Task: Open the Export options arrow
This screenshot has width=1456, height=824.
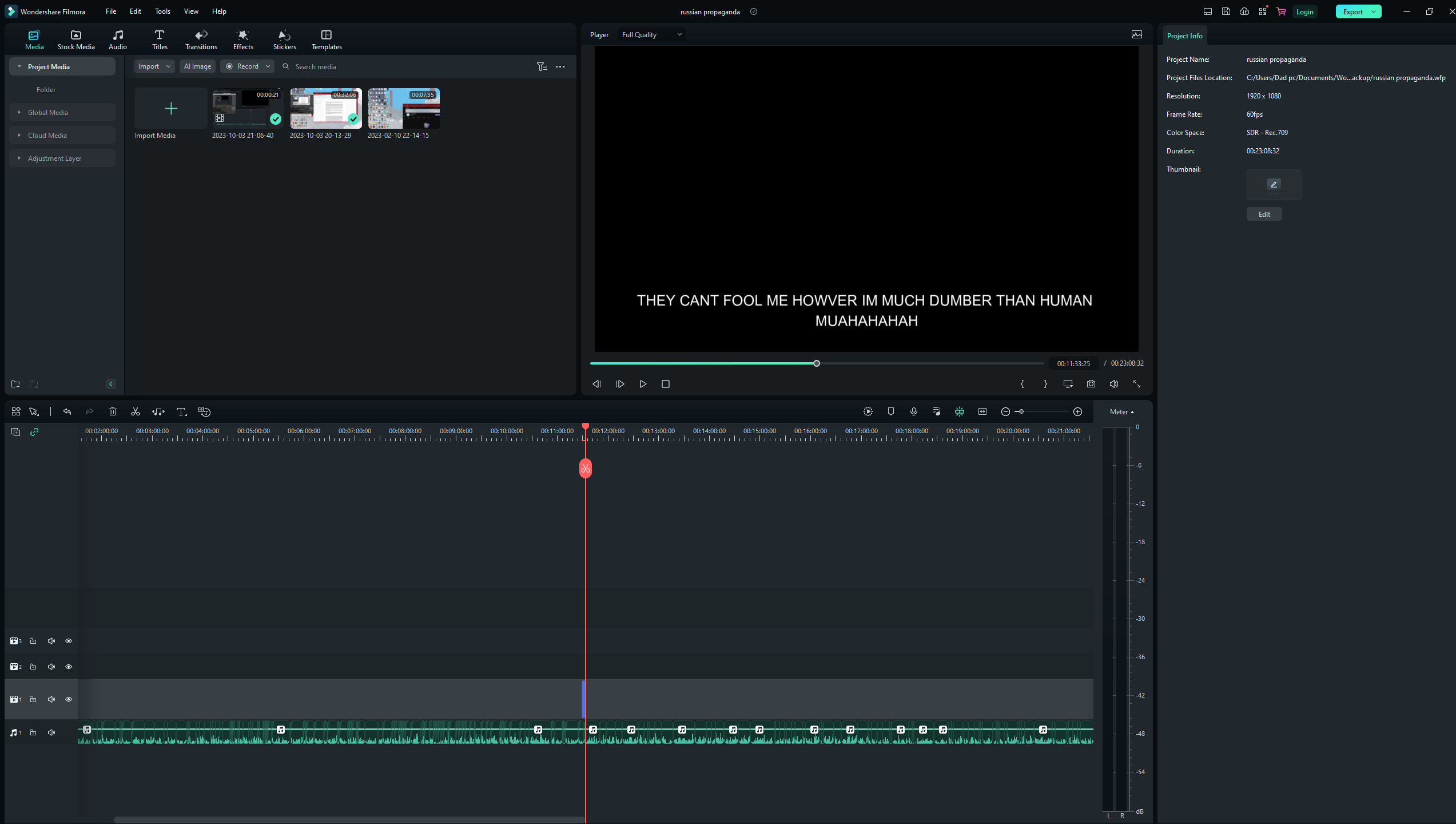Action: click(x=1374, y=11)
